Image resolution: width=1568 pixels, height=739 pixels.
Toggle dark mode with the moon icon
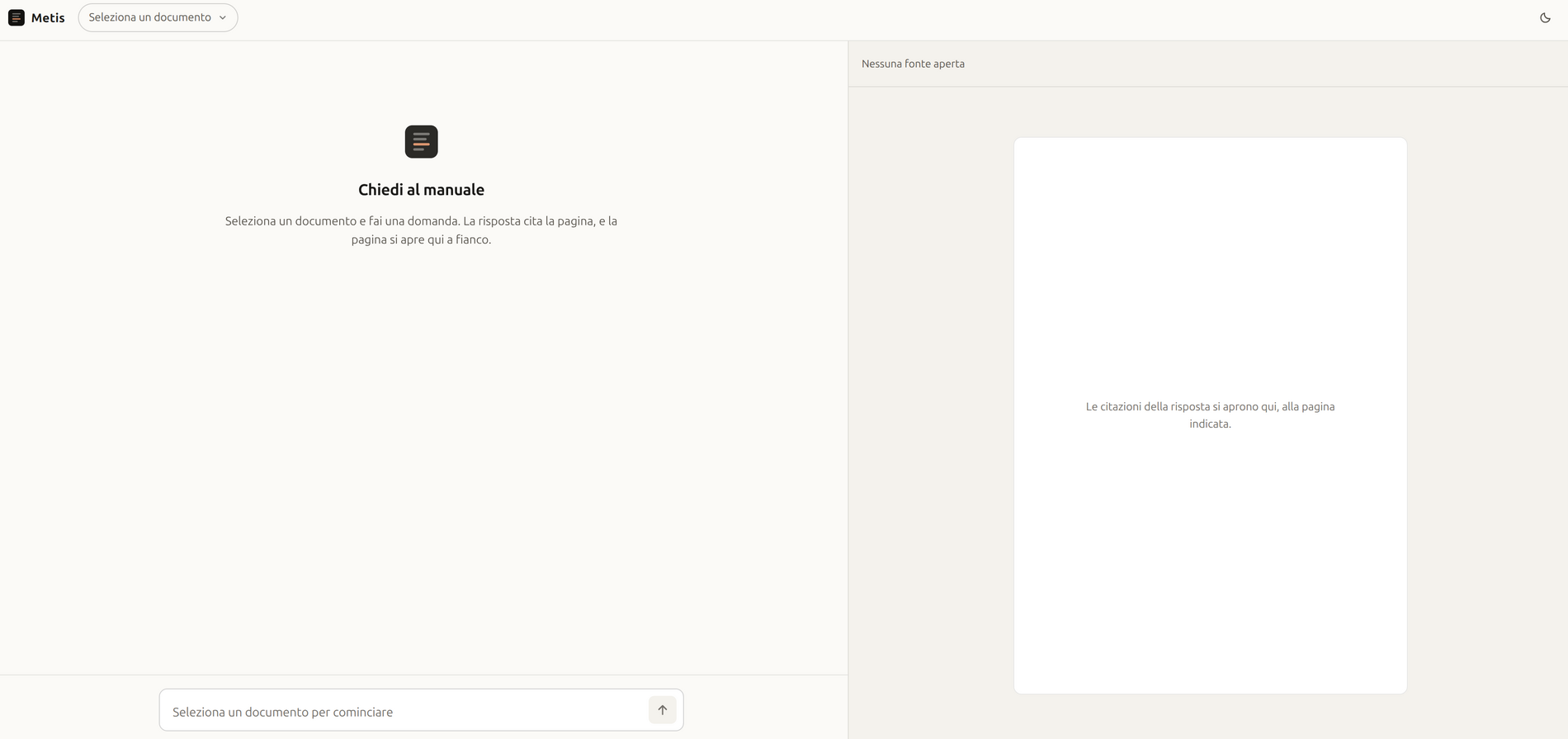coord(1545,17)
